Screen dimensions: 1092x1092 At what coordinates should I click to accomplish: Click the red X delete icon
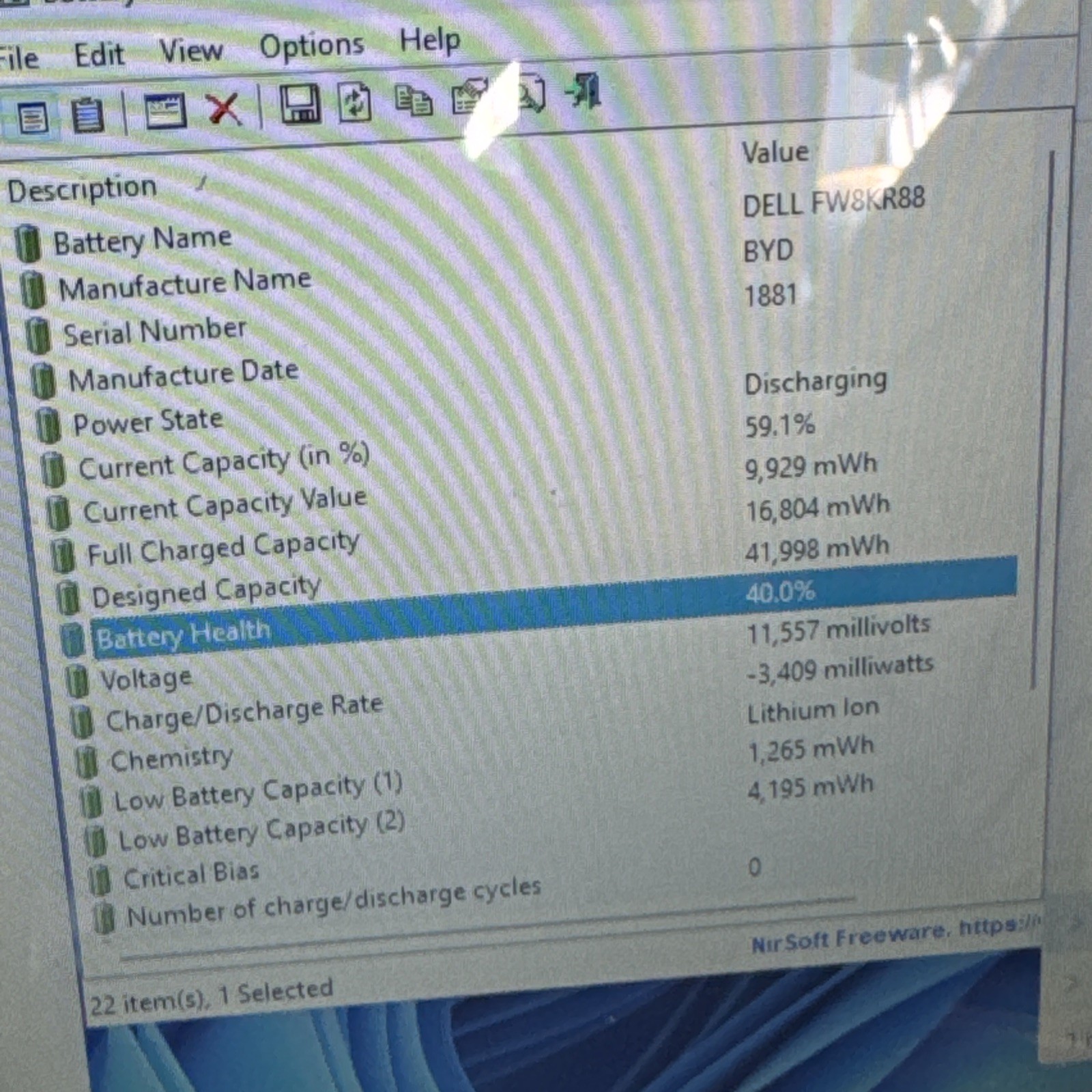pyautogui.click(x=224, y=109)
